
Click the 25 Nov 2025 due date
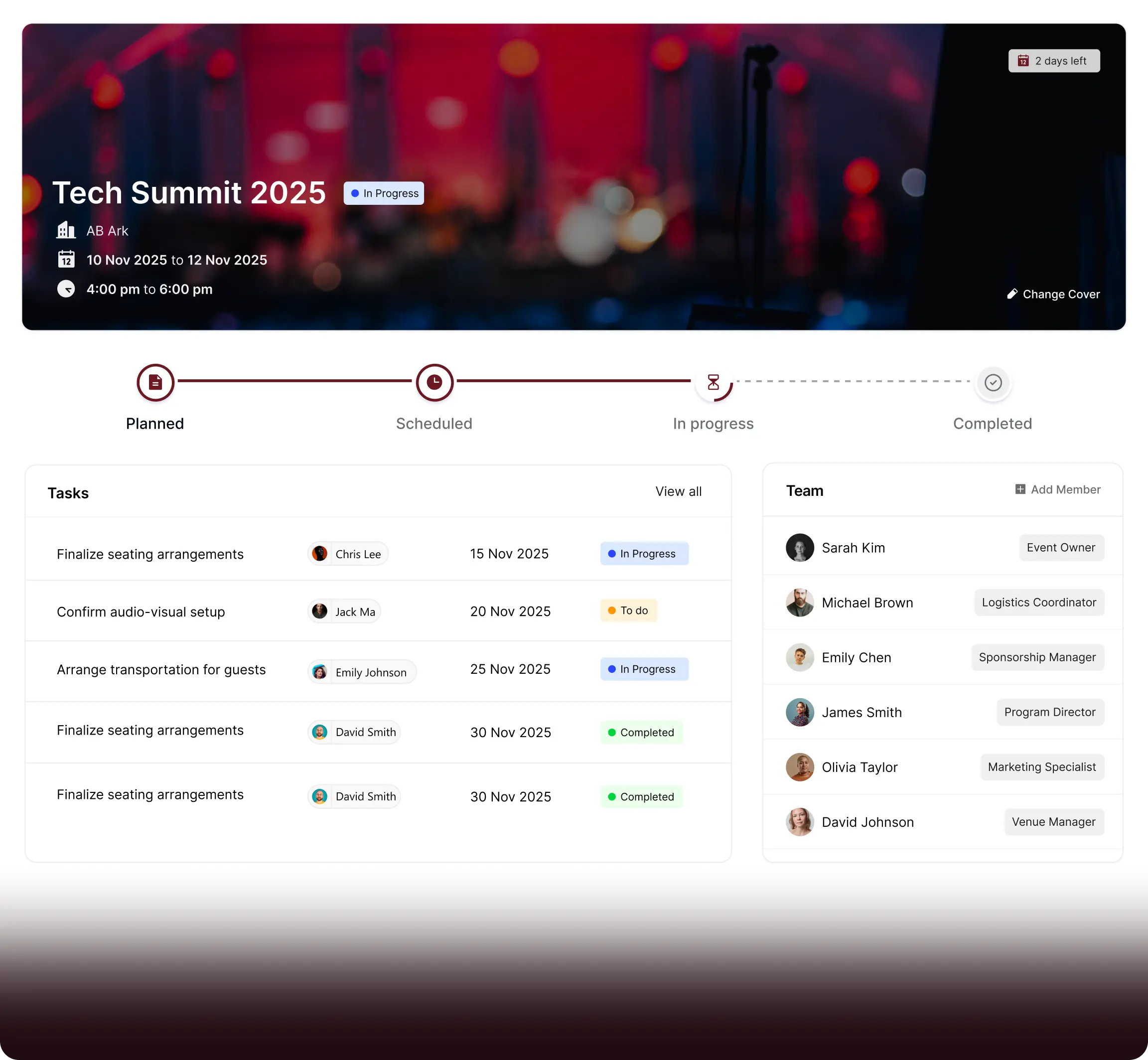510,669
